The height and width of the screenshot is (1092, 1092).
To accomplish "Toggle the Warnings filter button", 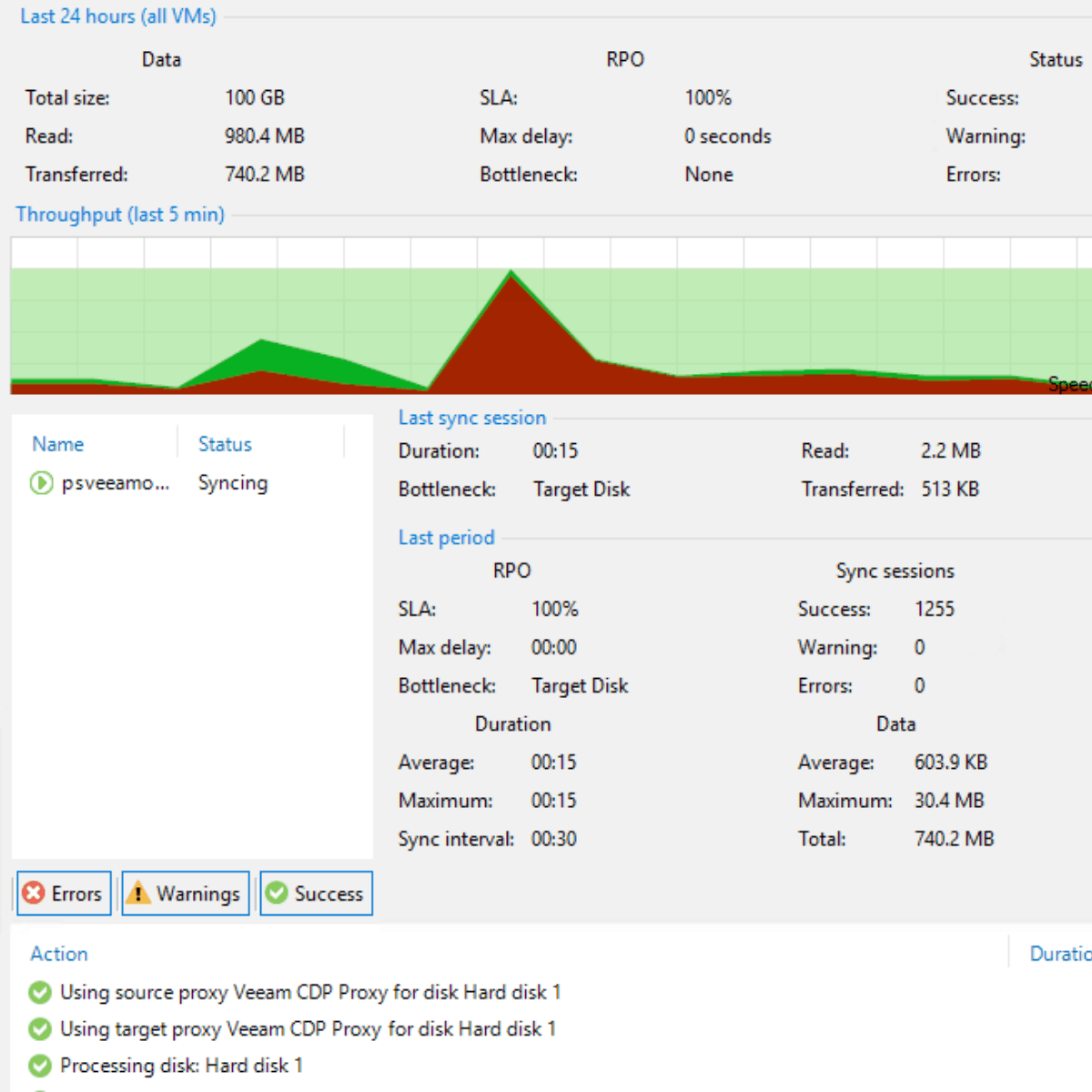I will click(x=186, y=894).
